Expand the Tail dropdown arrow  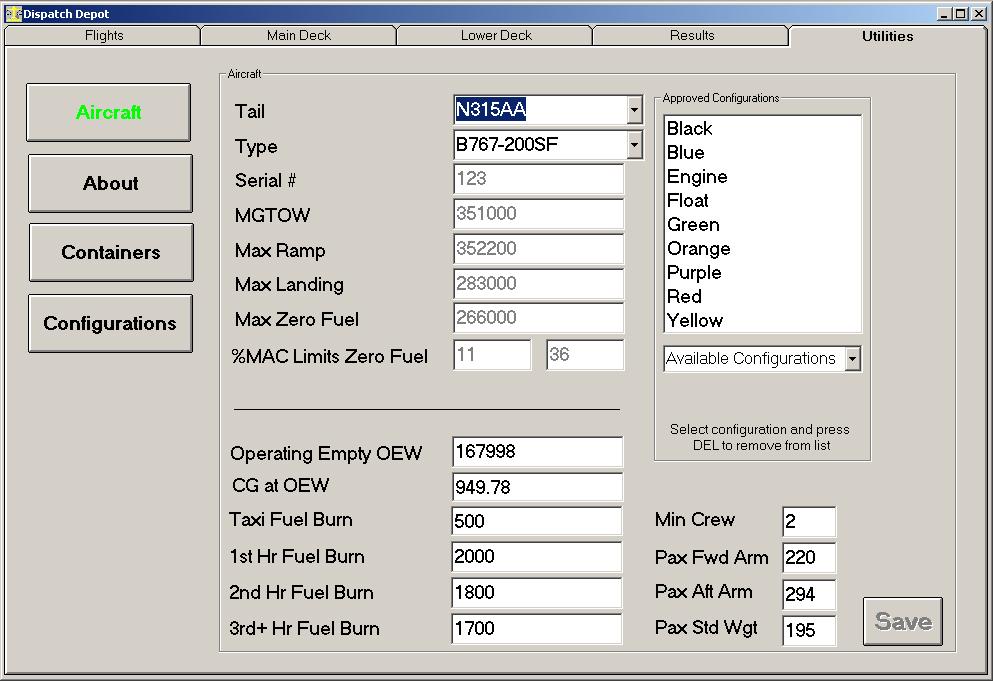634,110
